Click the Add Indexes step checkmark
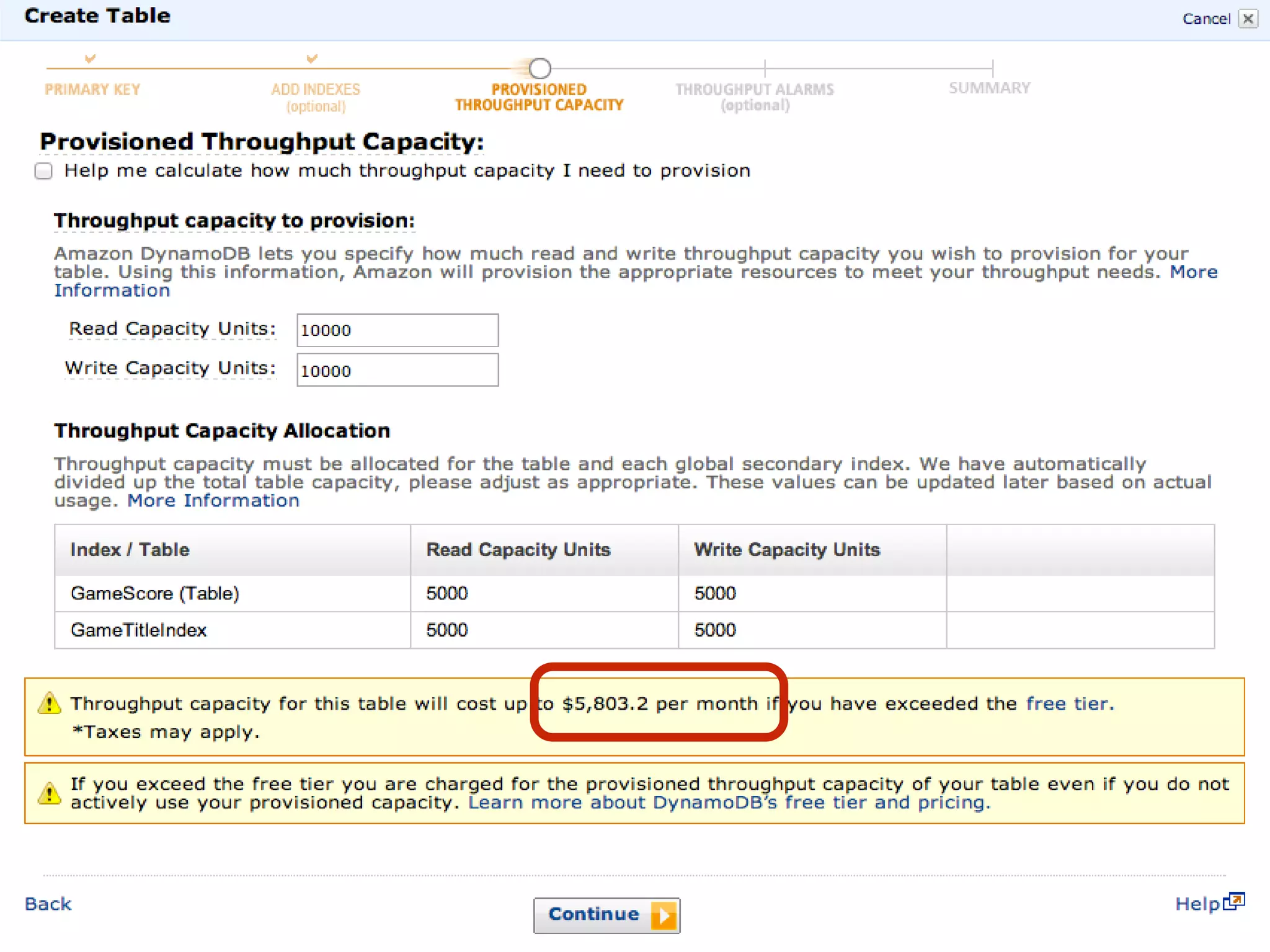 point(312,59)
